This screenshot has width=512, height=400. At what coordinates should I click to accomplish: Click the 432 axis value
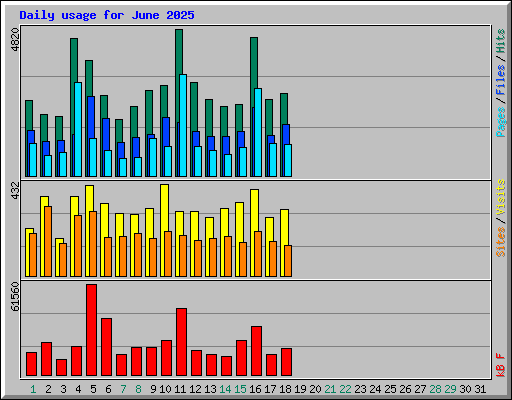15,191
